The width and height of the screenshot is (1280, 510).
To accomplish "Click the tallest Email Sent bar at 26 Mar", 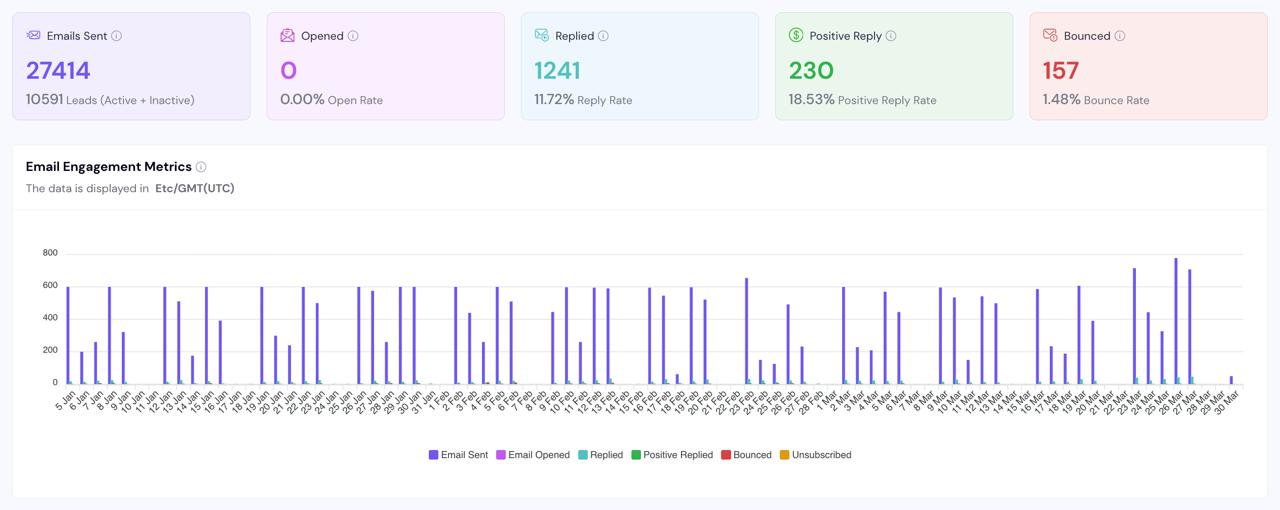I will (x=1176, y=320).
